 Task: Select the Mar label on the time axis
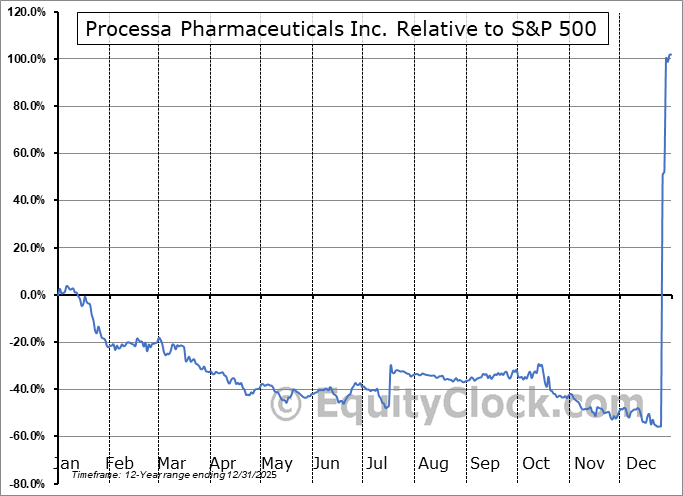click(x=172, y=463)
